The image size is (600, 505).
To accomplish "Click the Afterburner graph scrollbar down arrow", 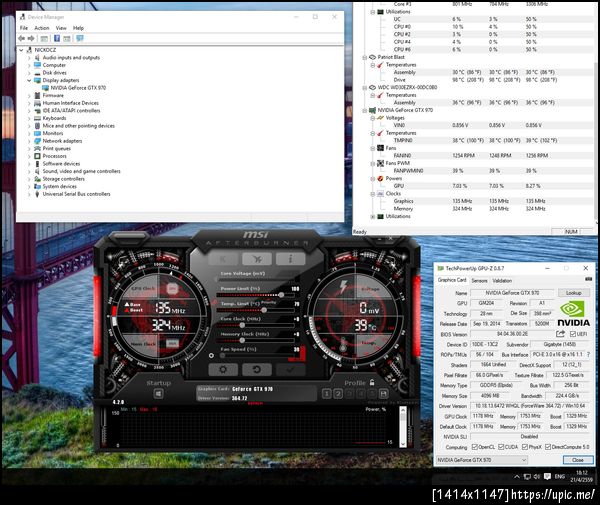I will 403,443.
